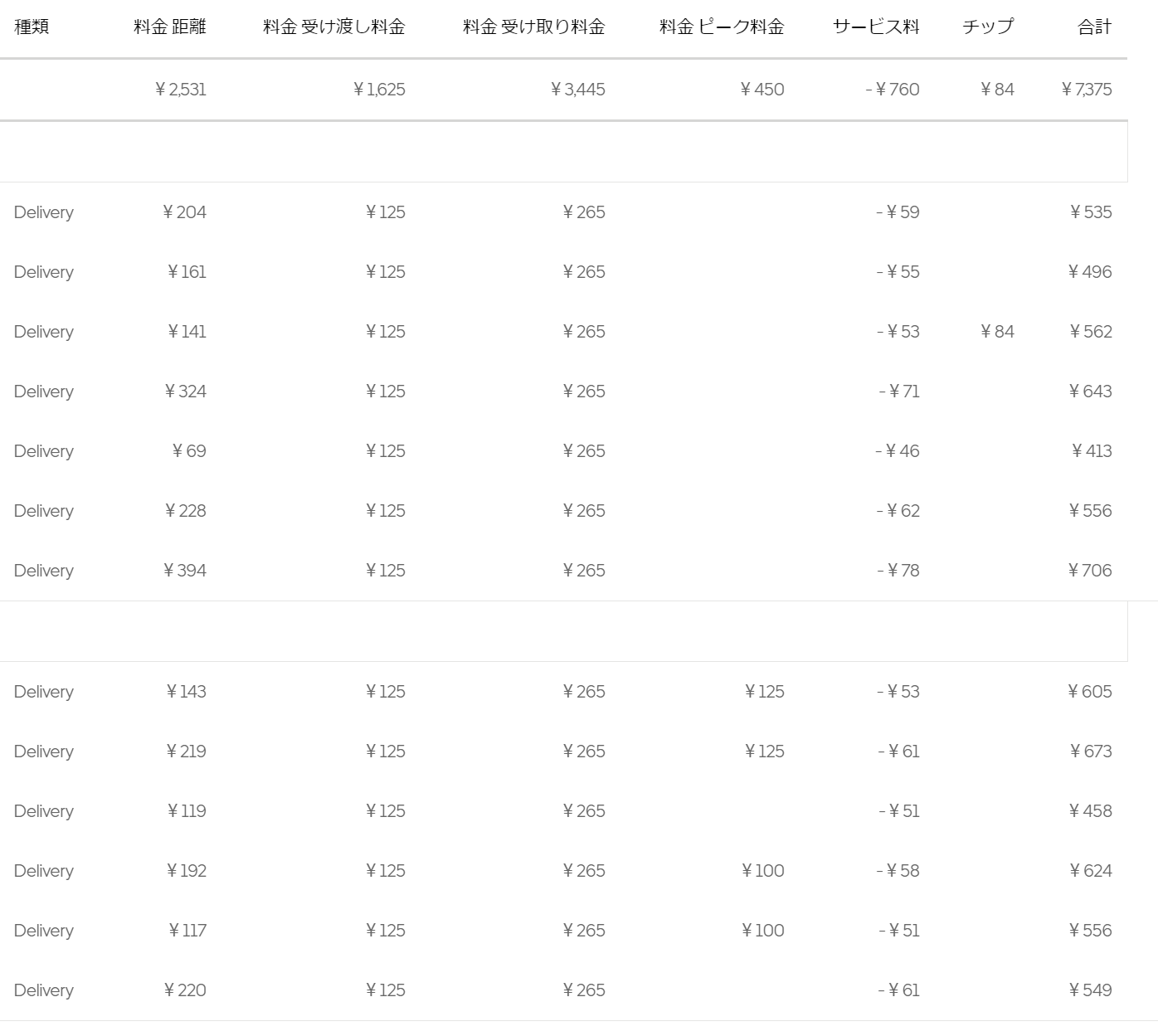Click service fee -¥78

898,571
